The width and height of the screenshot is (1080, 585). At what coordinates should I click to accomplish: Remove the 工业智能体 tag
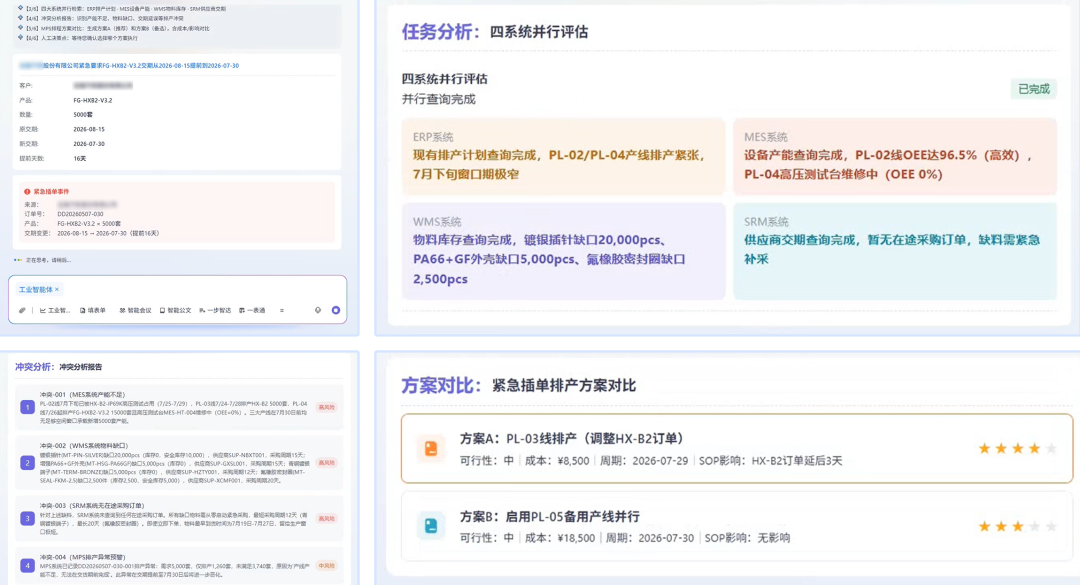click(57, 289)
